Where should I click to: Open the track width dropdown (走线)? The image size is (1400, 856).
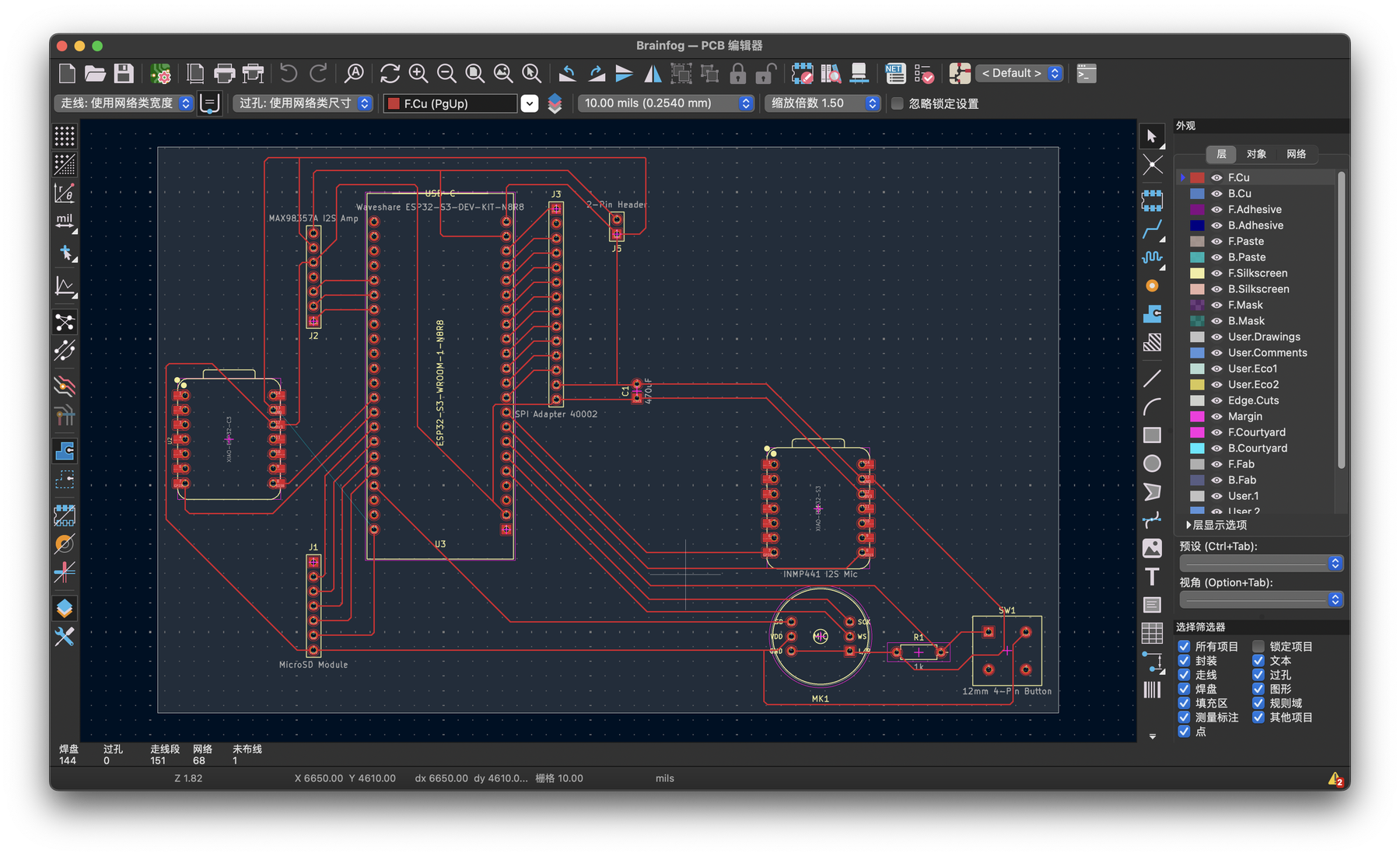[x=124, y=103]
